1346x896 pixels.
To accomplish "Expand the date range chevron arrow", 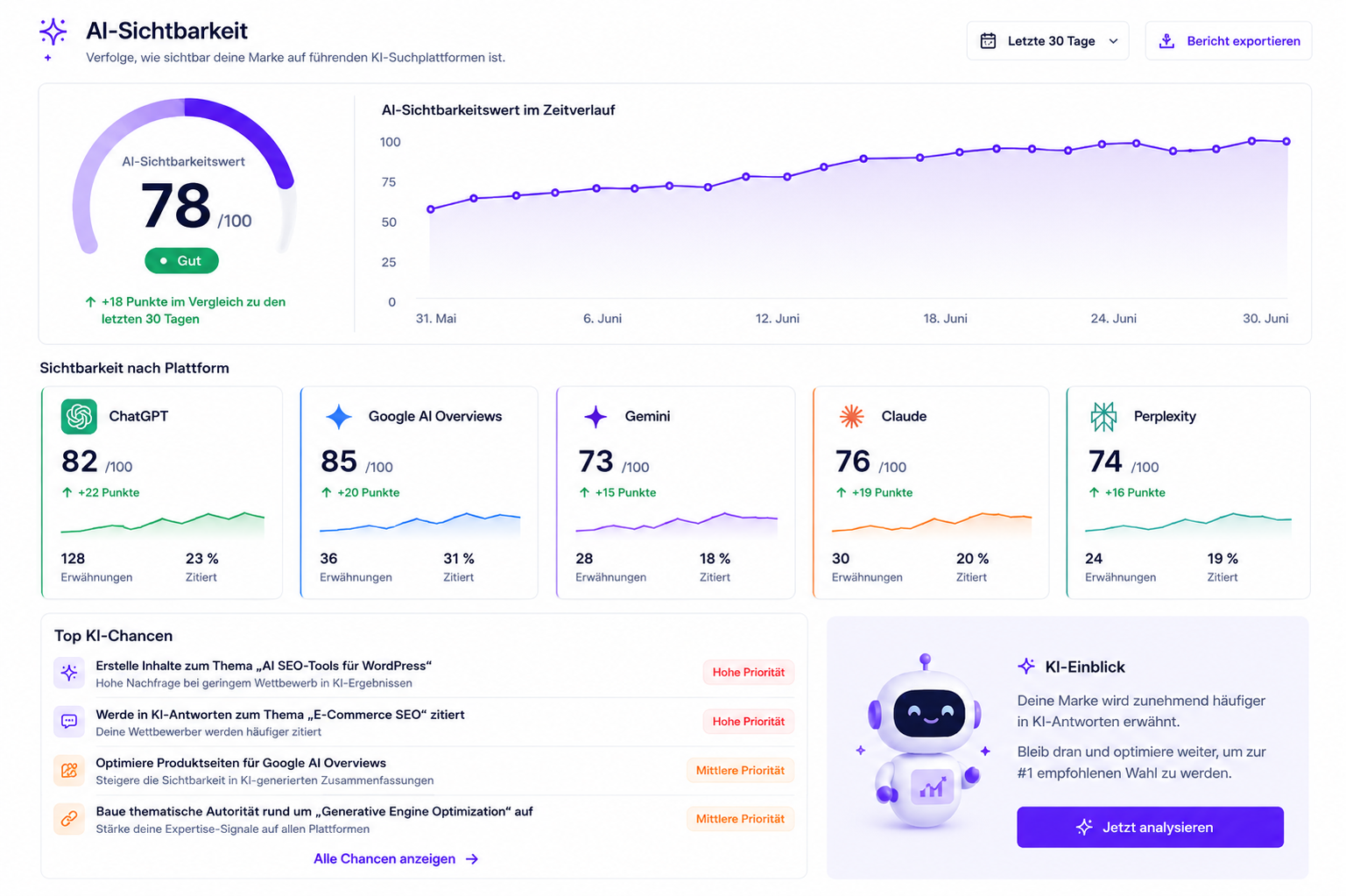I will coord(1113,41).
